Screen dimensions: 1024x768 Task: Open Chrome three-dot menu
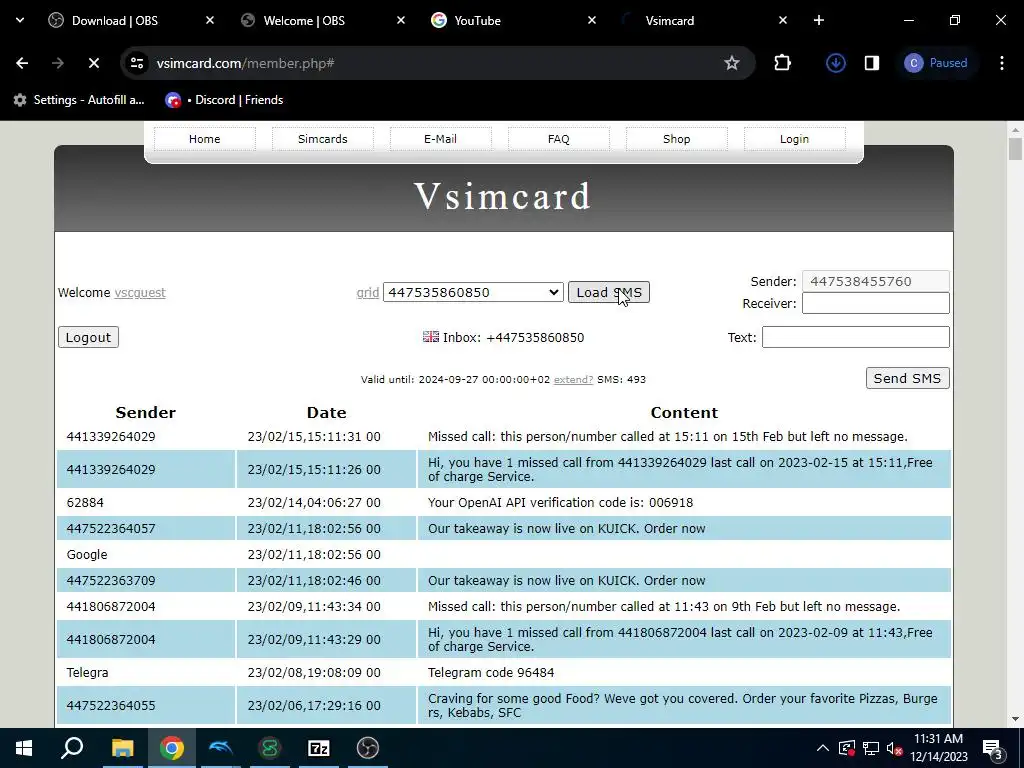click(x=1002, y=63)
